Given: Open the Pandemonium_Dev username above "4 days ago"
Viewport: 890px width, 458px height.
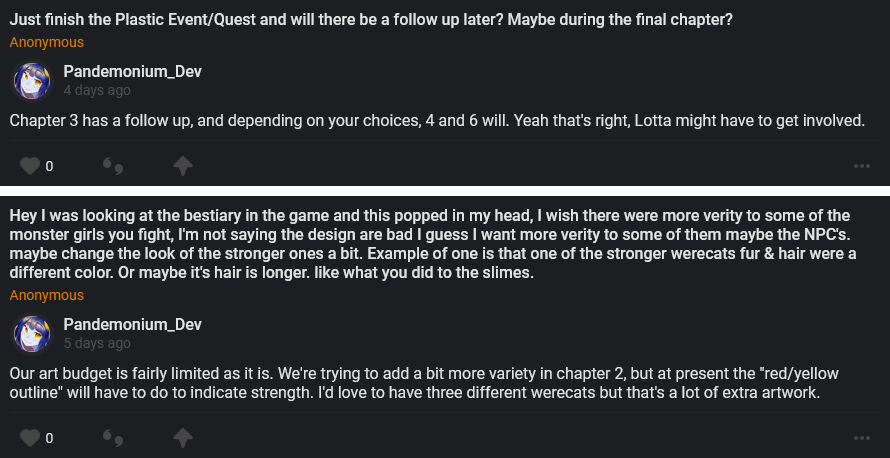Looking at the screenshot, I should (133, 72).
